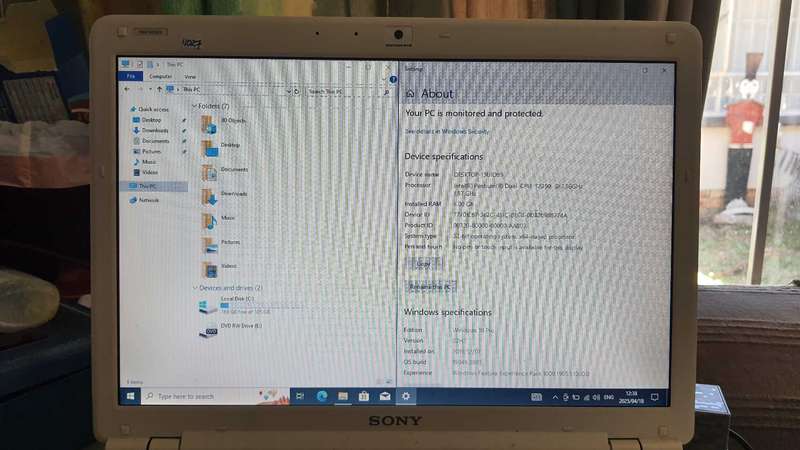
Task: Click the Up arrow in File Explorer
Action: tap(159, 89)
